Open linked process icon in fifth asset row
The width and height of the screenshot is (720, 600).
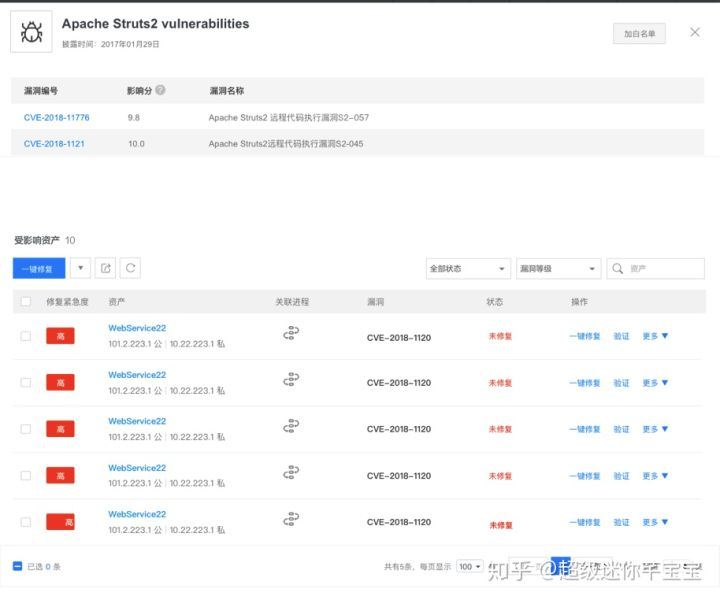(291, 519)
